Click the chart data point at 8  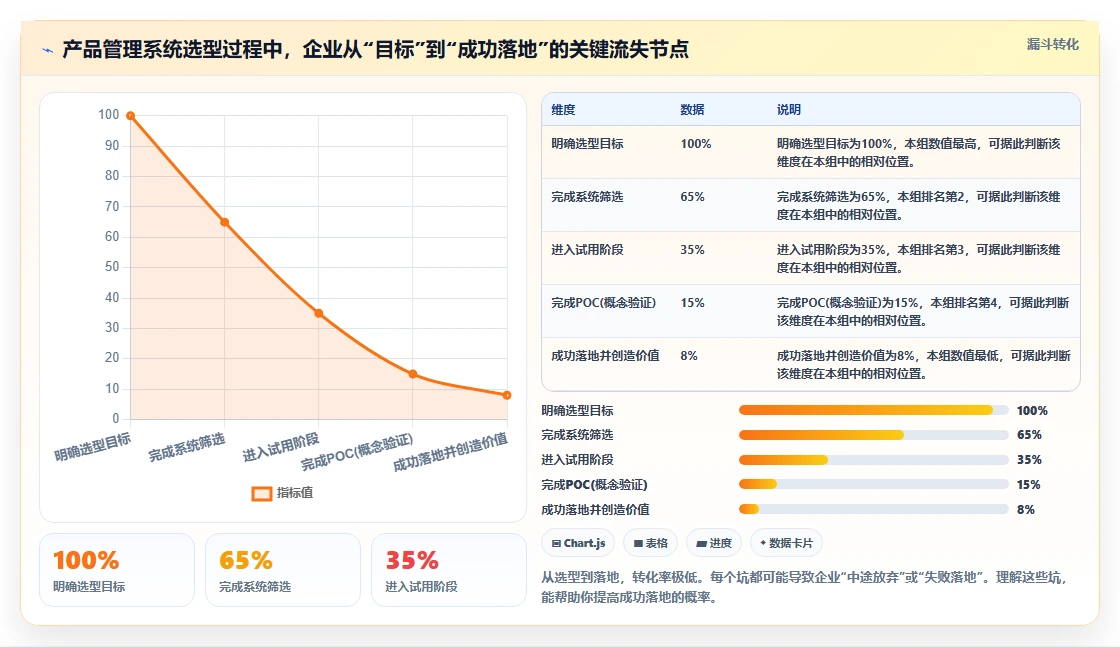506,395
